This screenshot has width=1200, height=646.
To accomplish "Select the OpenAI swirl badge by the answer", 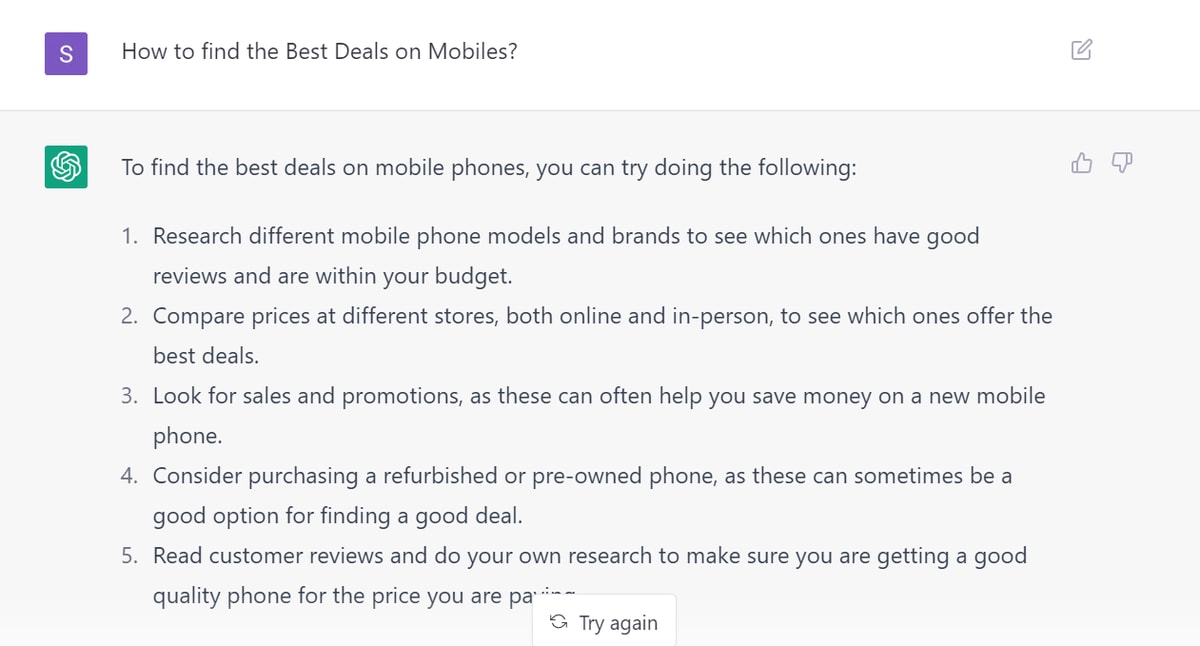I will (x=65, y=167).
